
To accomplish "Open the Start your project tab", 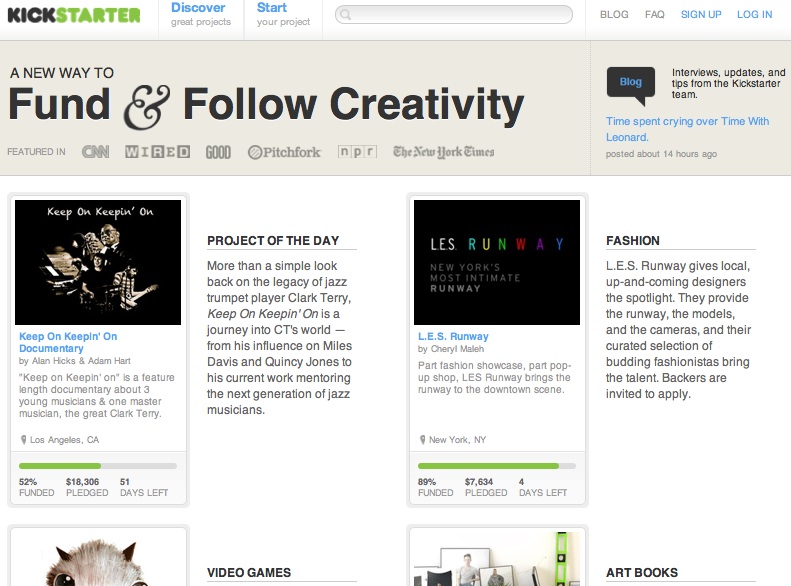I will click(280, 15).
